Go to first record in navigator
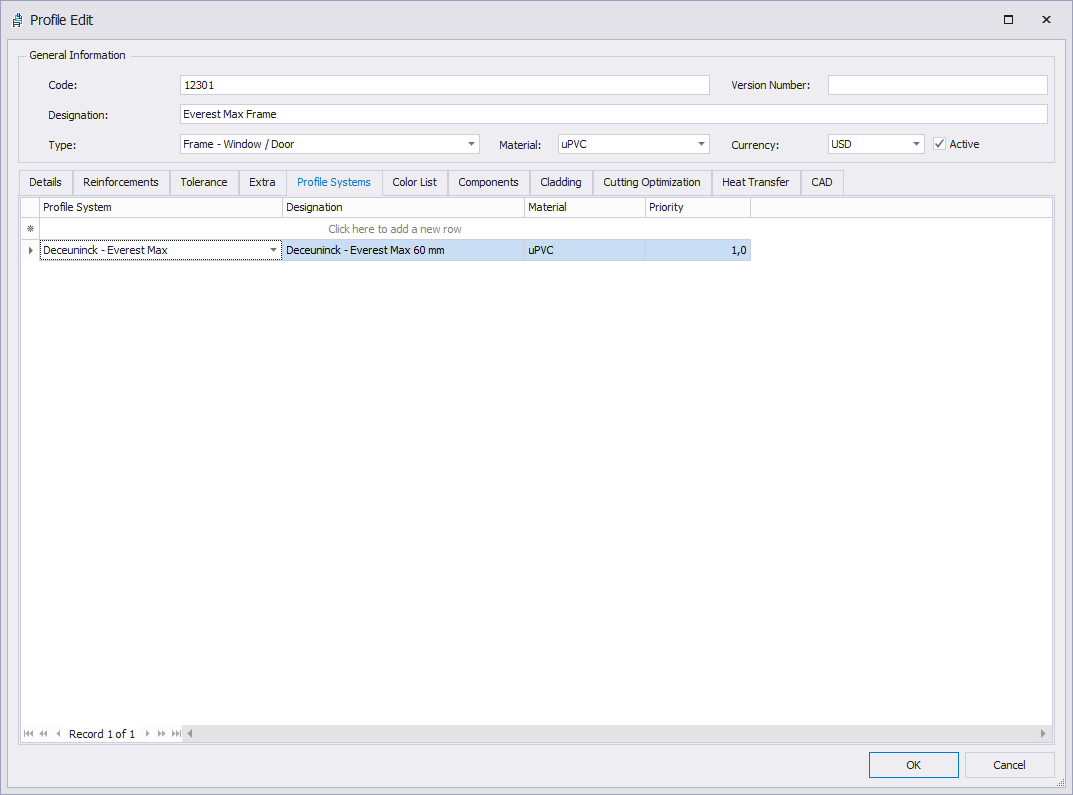 (x=28, y=734)
